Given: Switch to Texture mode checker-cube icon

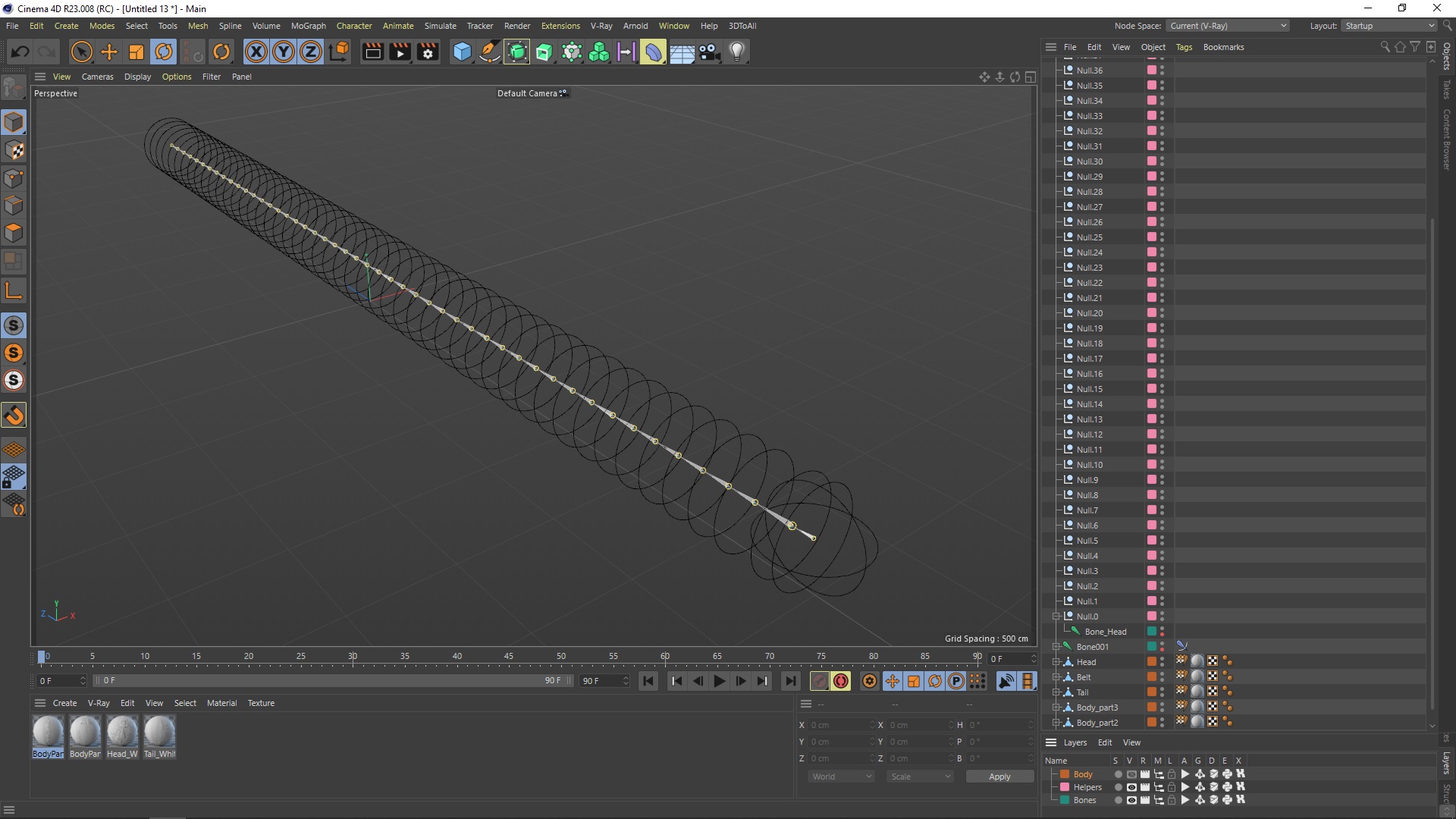Looking at the screenshot, I should pyautogui.click(x=14, y=150).
